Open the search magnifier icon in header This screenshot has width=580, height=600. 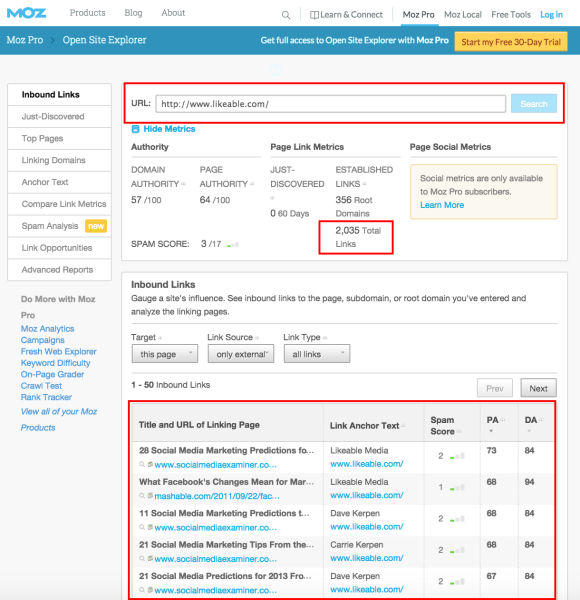285,15
